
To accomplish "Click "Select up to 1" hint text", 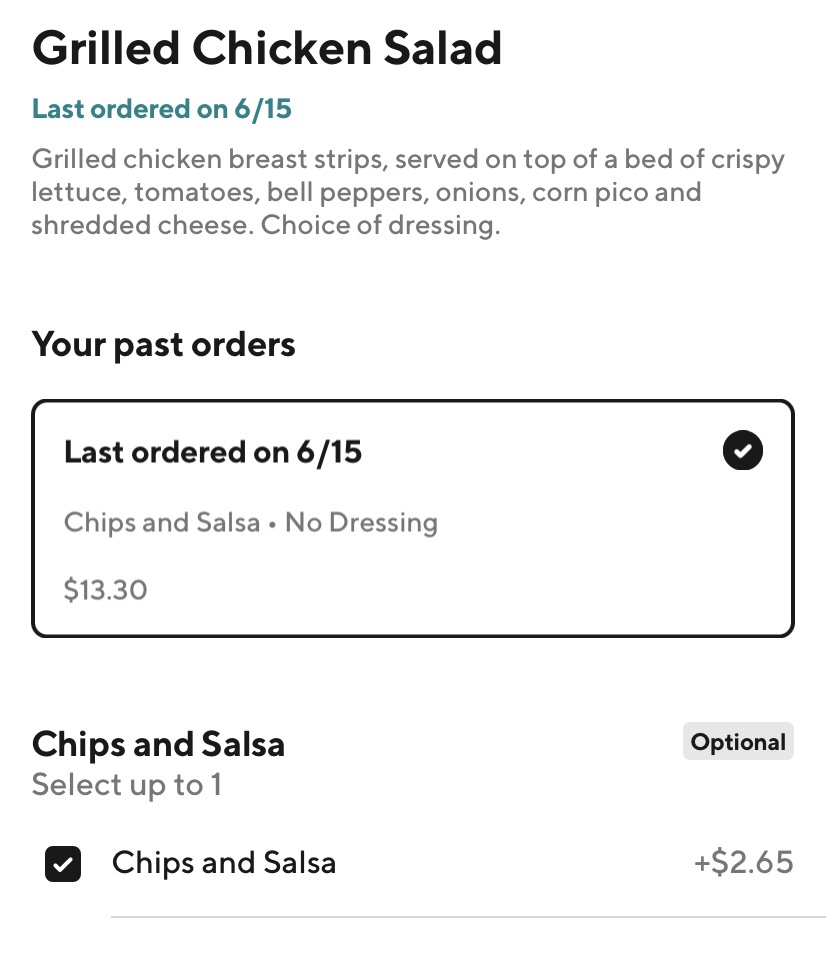I will point(126,785).
